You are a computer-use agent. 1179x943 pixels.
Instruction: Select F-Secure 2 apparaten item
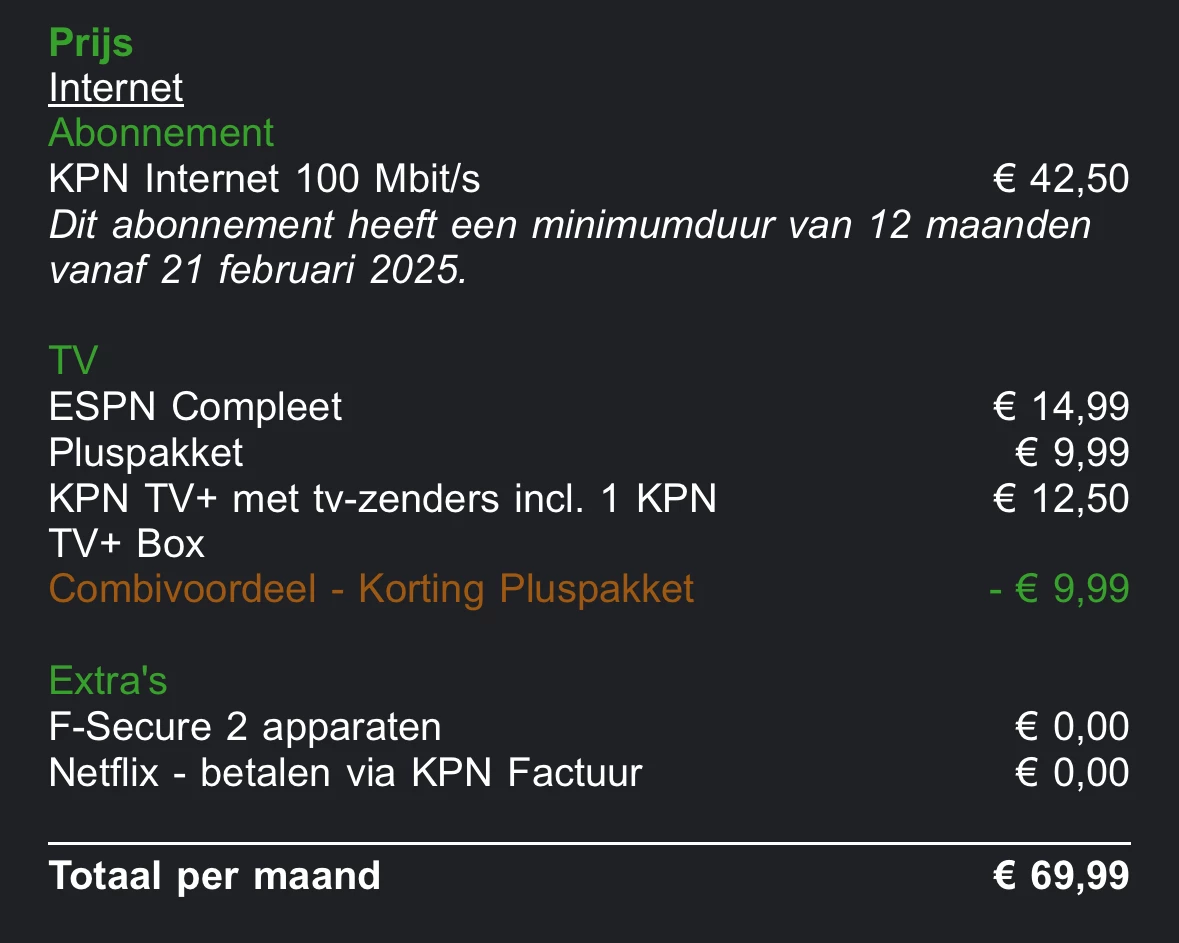[245, 727]
